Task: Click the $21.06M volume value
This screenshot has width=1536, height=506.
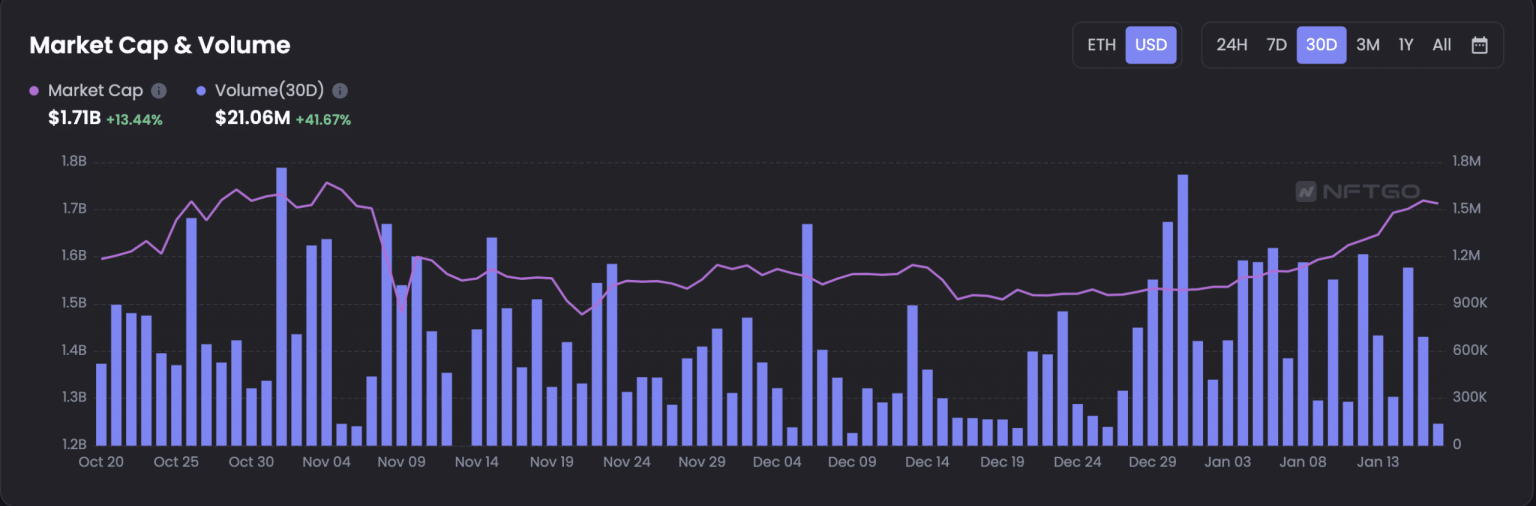Action: pos(252,119)
